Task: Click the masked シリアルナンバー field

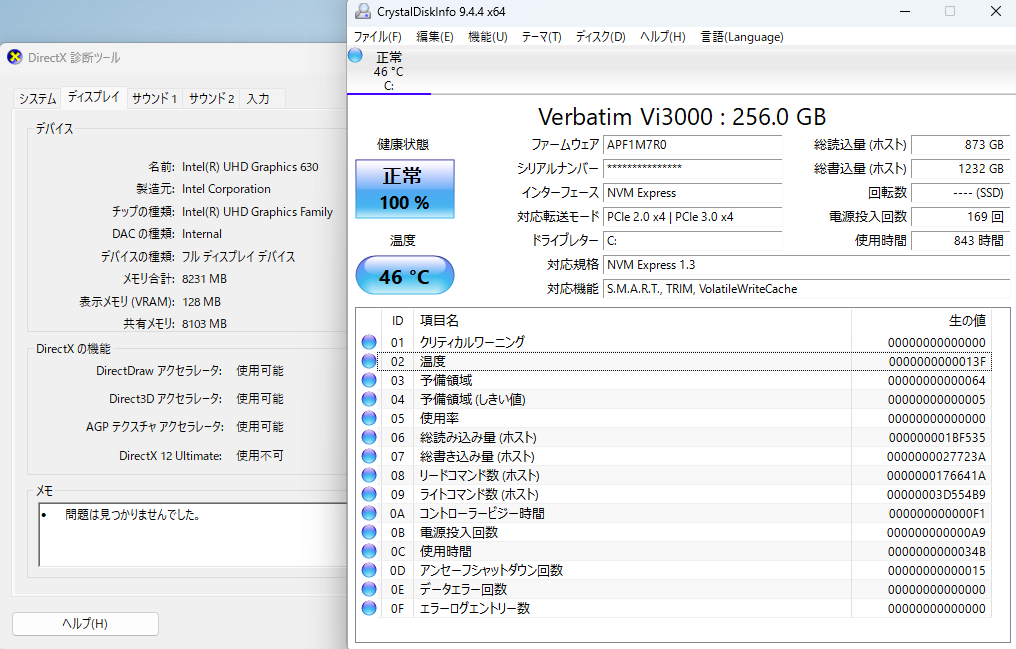Action: [x=693, y=169]
